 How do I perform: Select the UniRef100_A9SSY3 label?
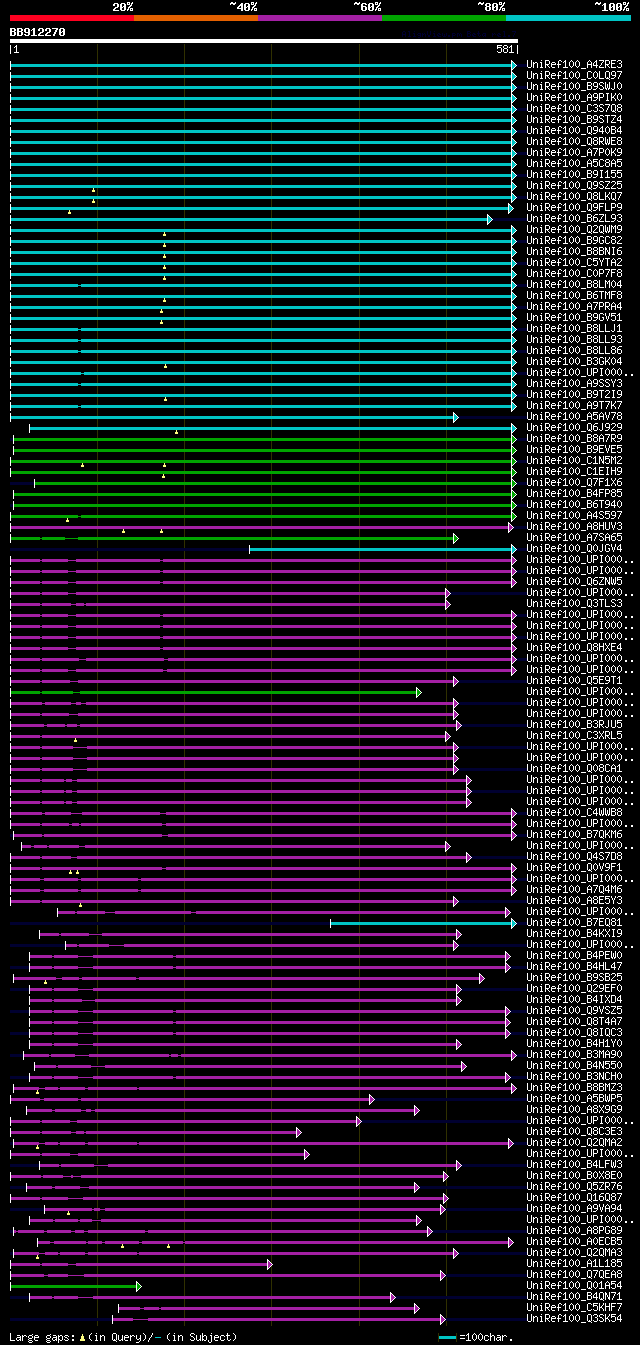tap(574, 383)
